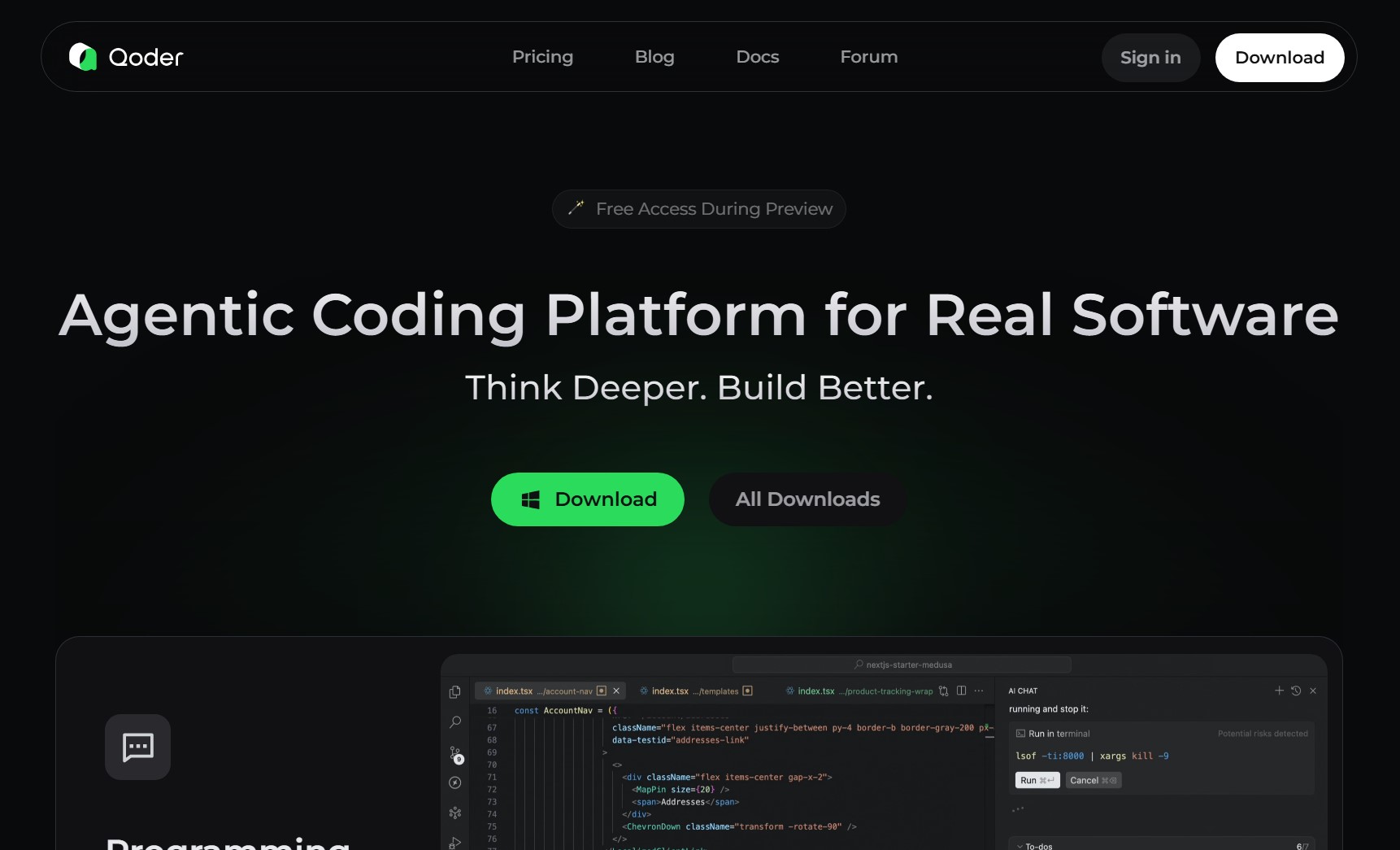This screenshot has width=1400, height=850.
Task: Click the extensions cluster icon in IDE sidebar
Action: (x=455, y=813)
